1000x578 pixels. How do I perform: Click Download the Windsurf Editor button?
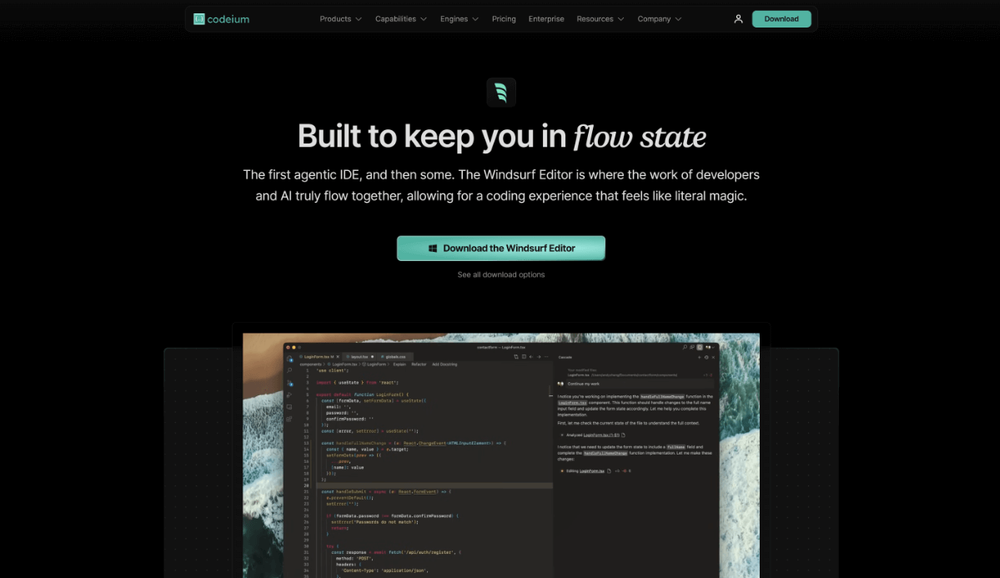501,248
